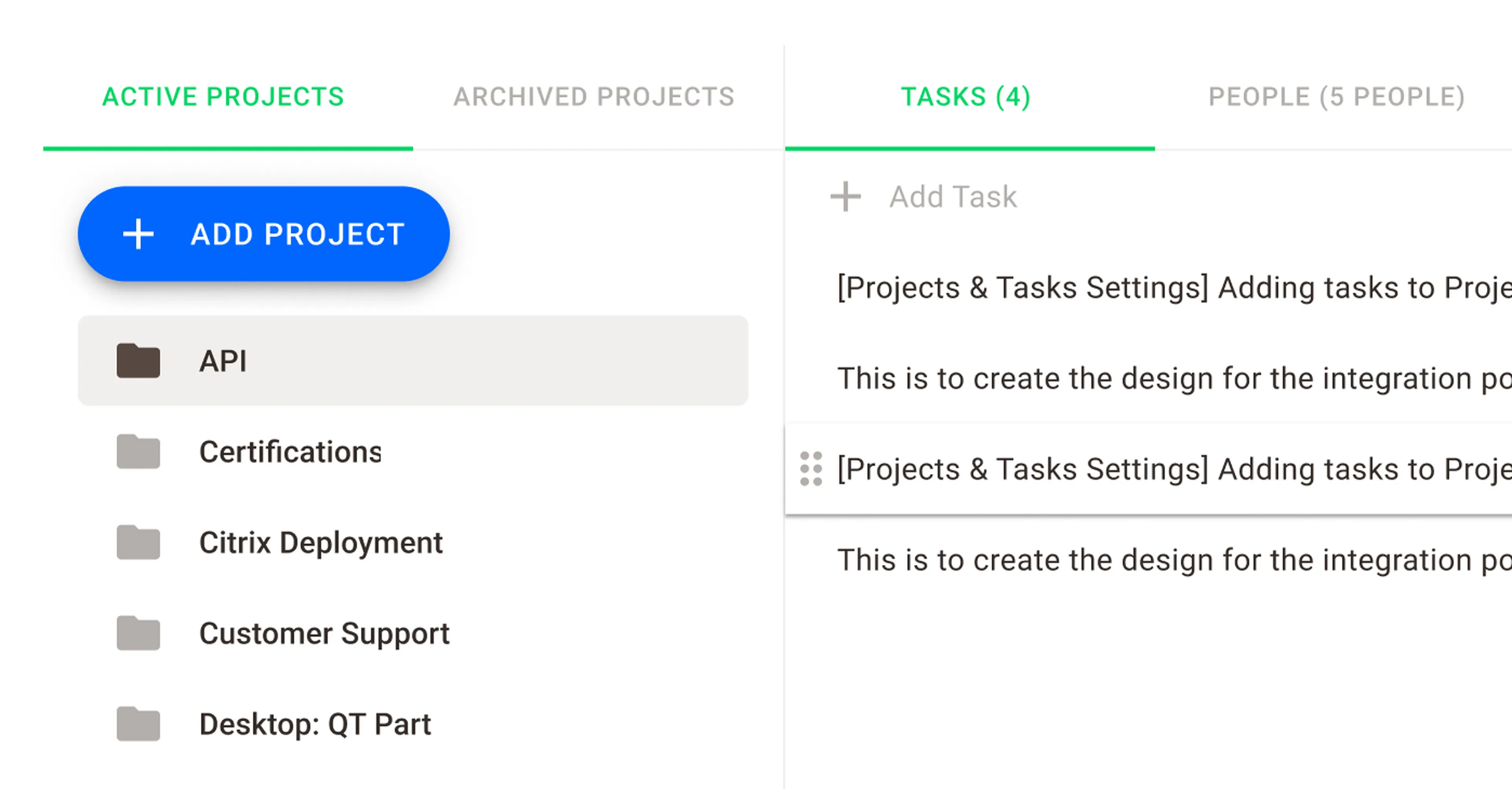Select the API project row
The image size is (1512, 789).
413,360
